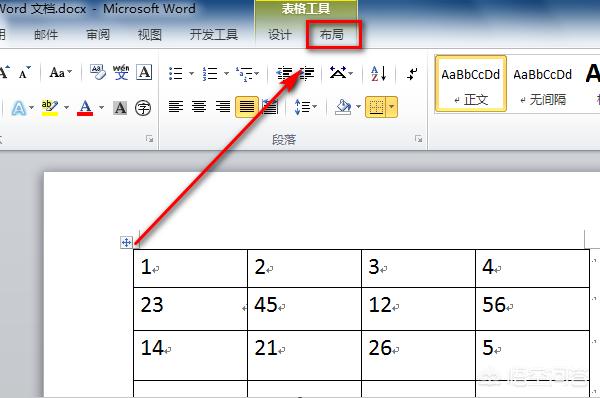Click the clear formatting eraser icon

tap(98, 72)
